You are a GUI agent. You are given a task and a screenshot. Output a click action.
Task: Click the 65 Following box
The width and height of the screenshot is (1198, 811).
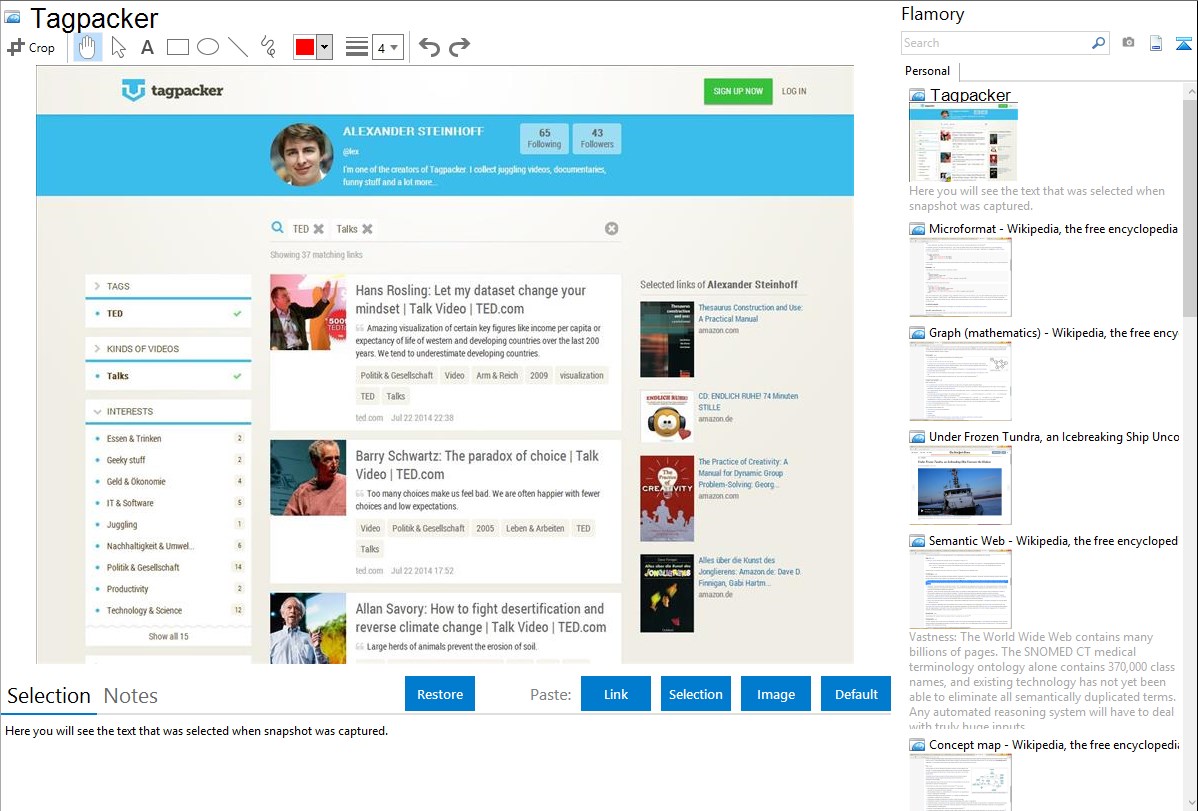click(x=544, y=138)
